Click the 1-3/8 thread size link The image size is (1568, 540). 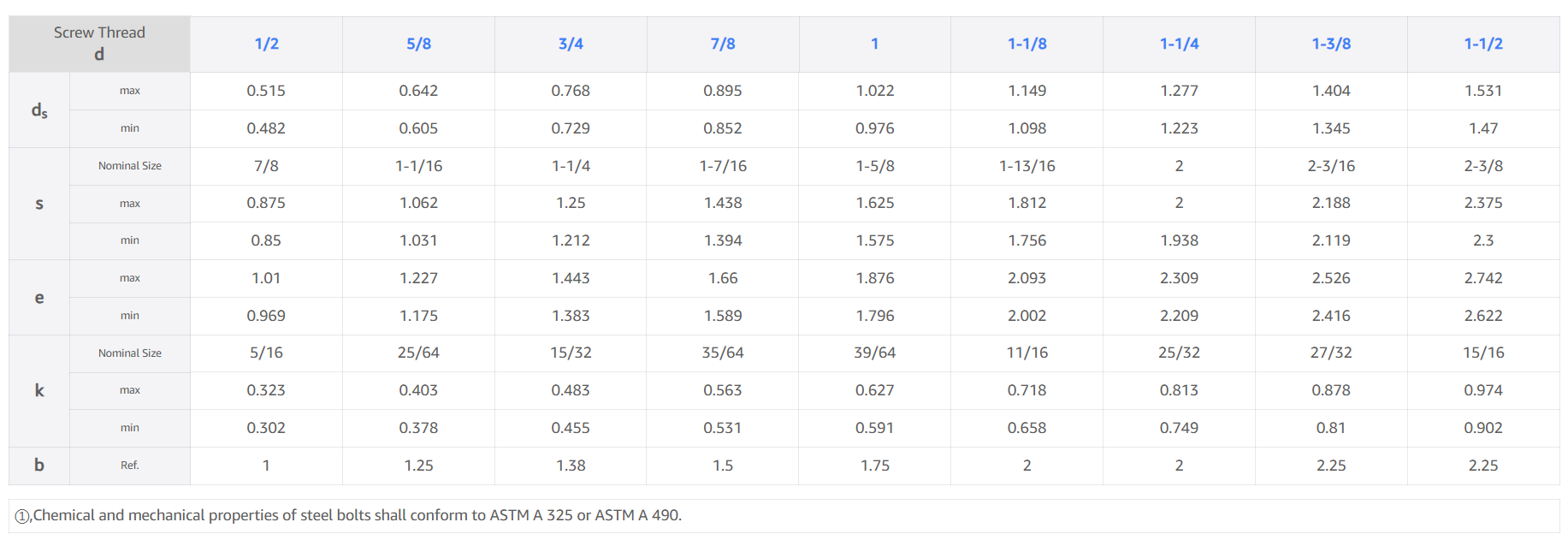(x=1331, y=44)
